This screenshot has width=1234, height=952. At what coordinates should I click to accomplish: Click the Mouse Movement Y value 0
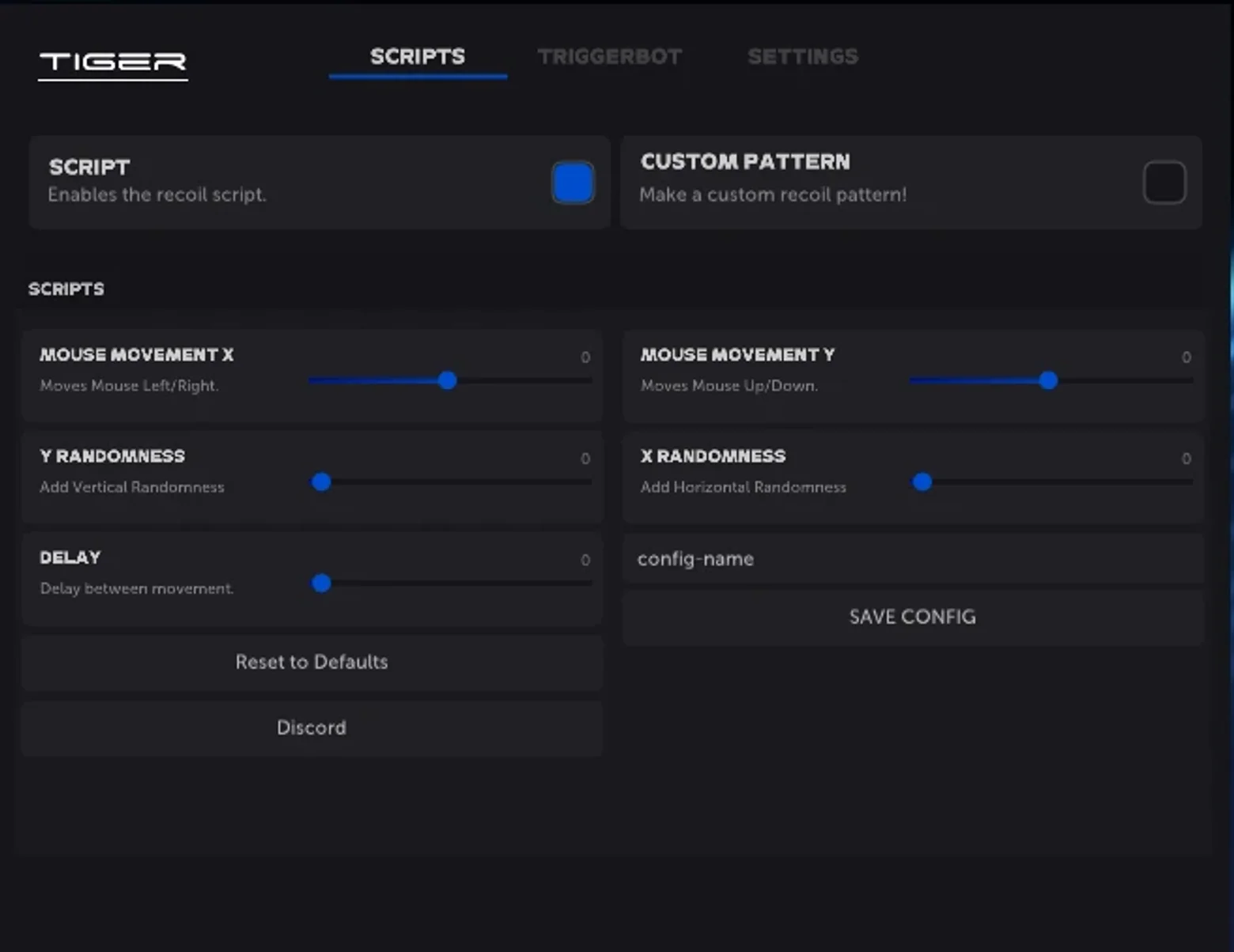pos(1187,357)
